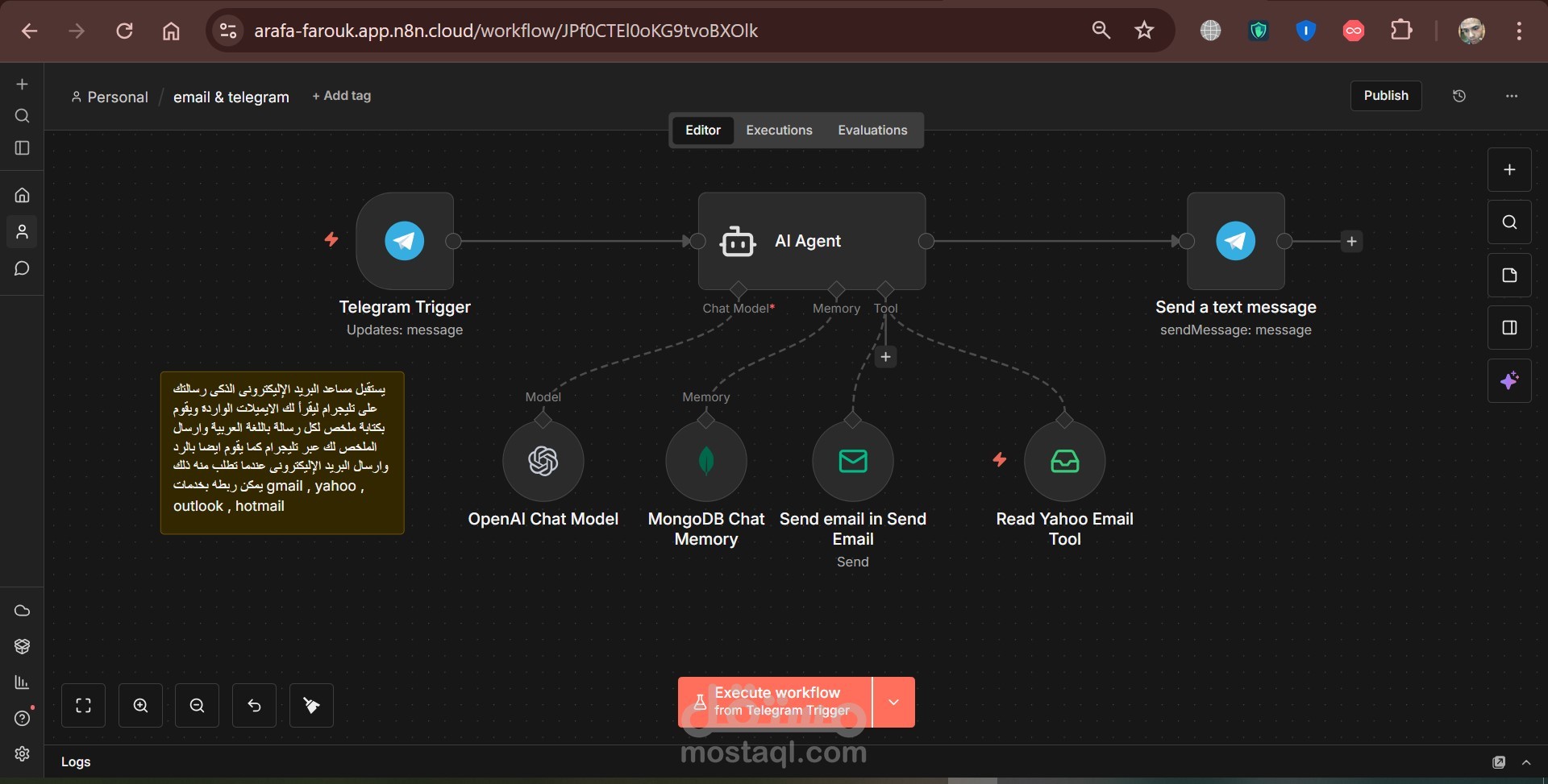The height and width of the screenshot is (784, 1548).
Task: Click the + Add tag button
Action: tap(342, 96)
